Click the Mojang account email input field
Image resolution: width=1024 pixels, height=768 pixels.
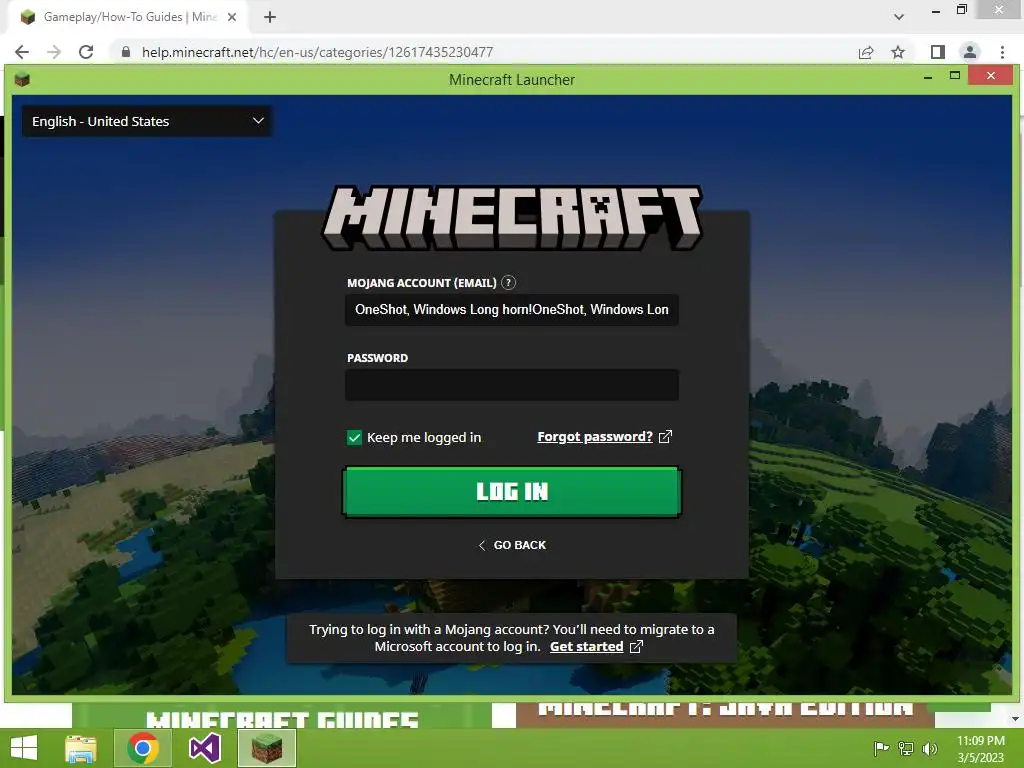click(512, 310)
